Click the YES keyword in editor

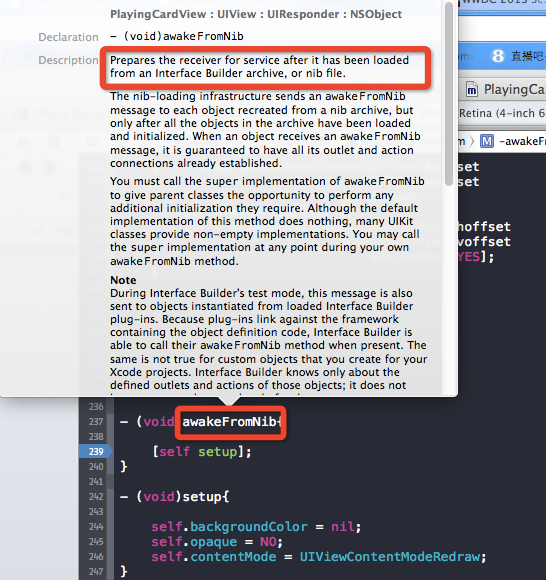click(469, 257)
